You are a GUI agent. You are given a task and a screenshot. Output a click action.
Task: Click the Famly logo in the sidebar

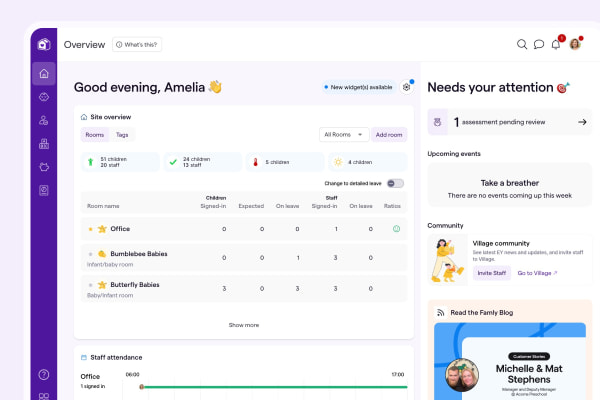[43, 44]
